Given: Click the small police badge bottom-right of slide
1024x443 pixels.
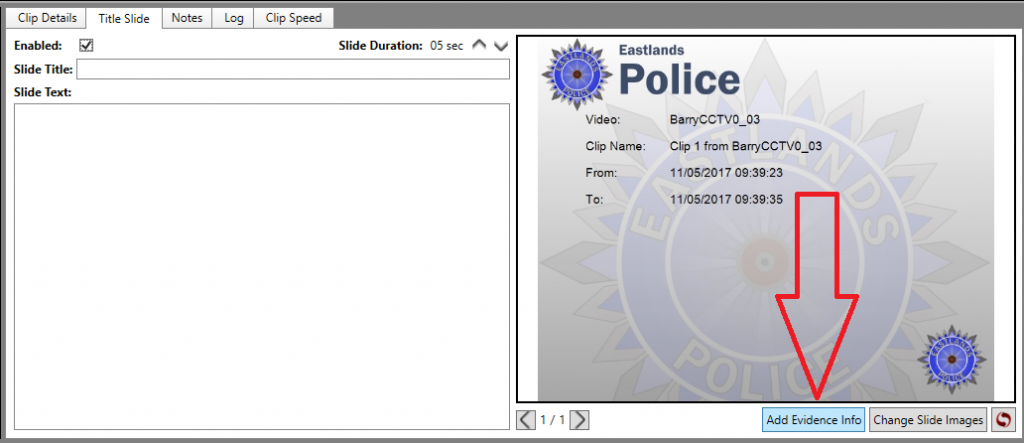Looking at the screenshot, I should coord(952,359).
